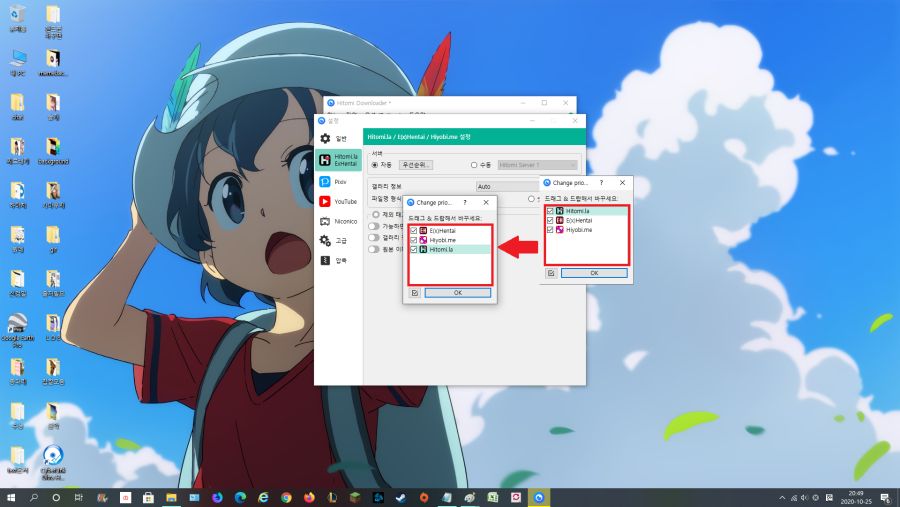Open Microsoft Store from the taskbar
900x507 pixels.
tap(148, 498)
